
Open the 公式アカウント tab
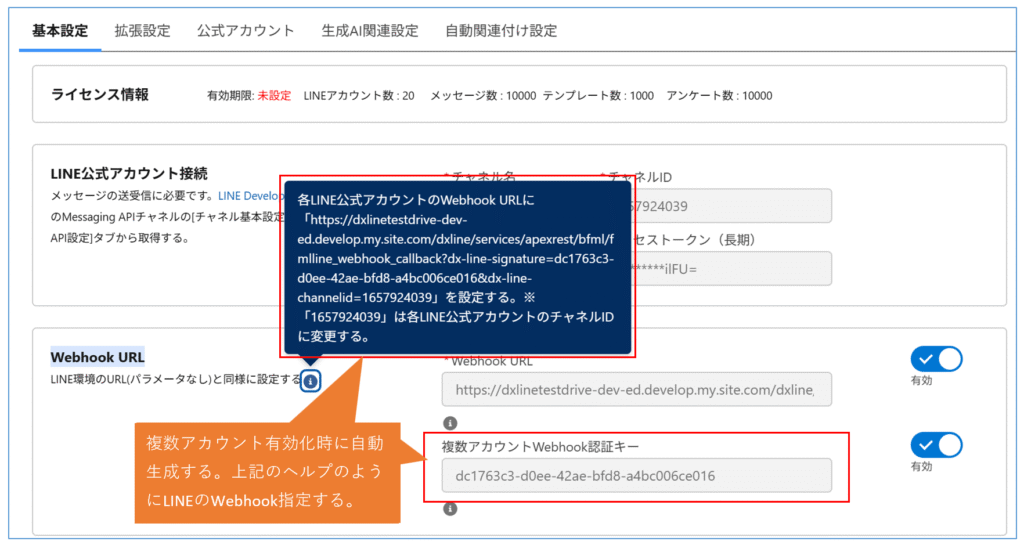(246, 31)
